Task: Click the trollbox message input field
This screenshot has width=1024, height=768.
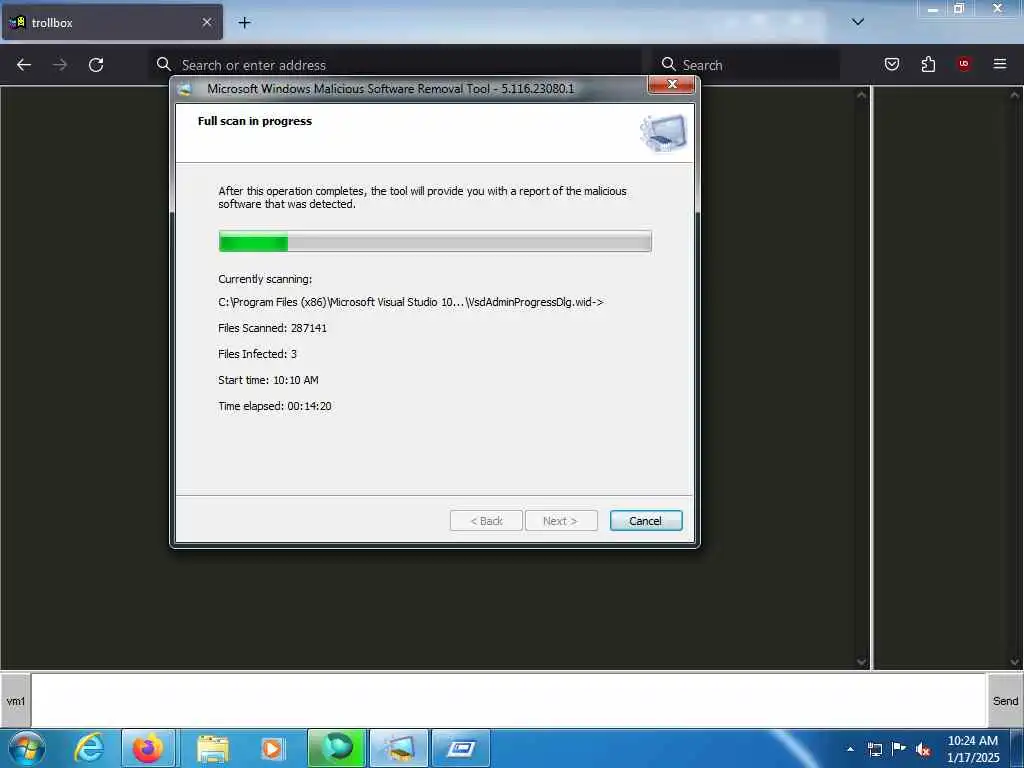Action: click(508, 701)
